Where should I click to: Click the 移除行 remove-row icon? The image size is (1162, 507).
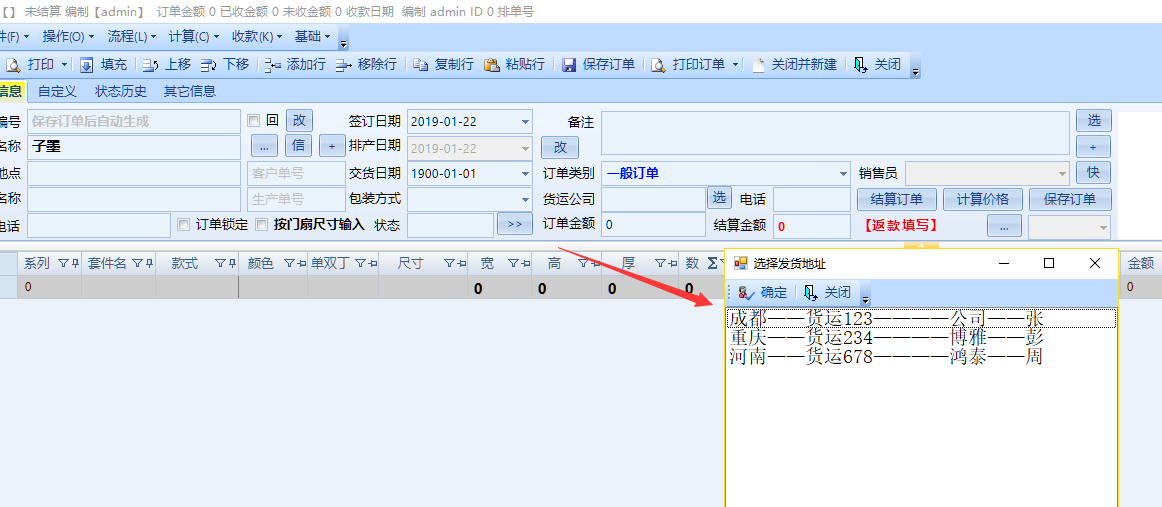343,64
